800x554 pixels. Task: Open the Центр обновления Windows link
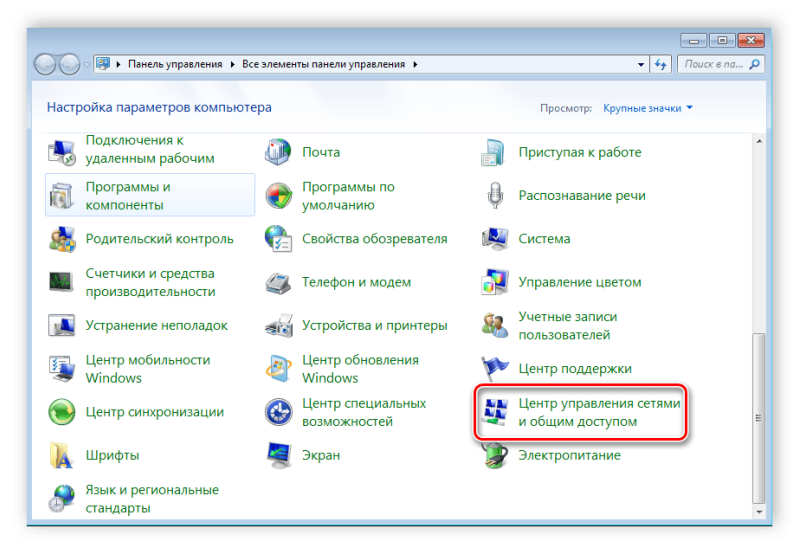click(x=360, y=369)
